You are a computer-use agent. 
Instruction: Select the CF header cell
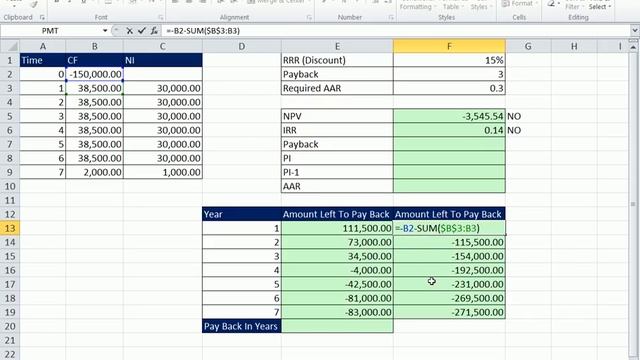tap(94, 60)
